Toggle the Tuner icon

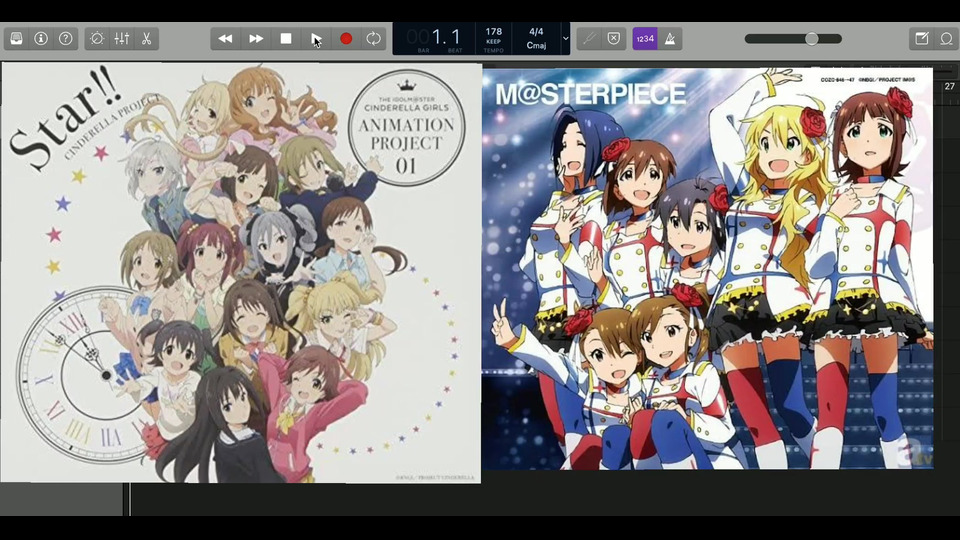coord(588,39)
